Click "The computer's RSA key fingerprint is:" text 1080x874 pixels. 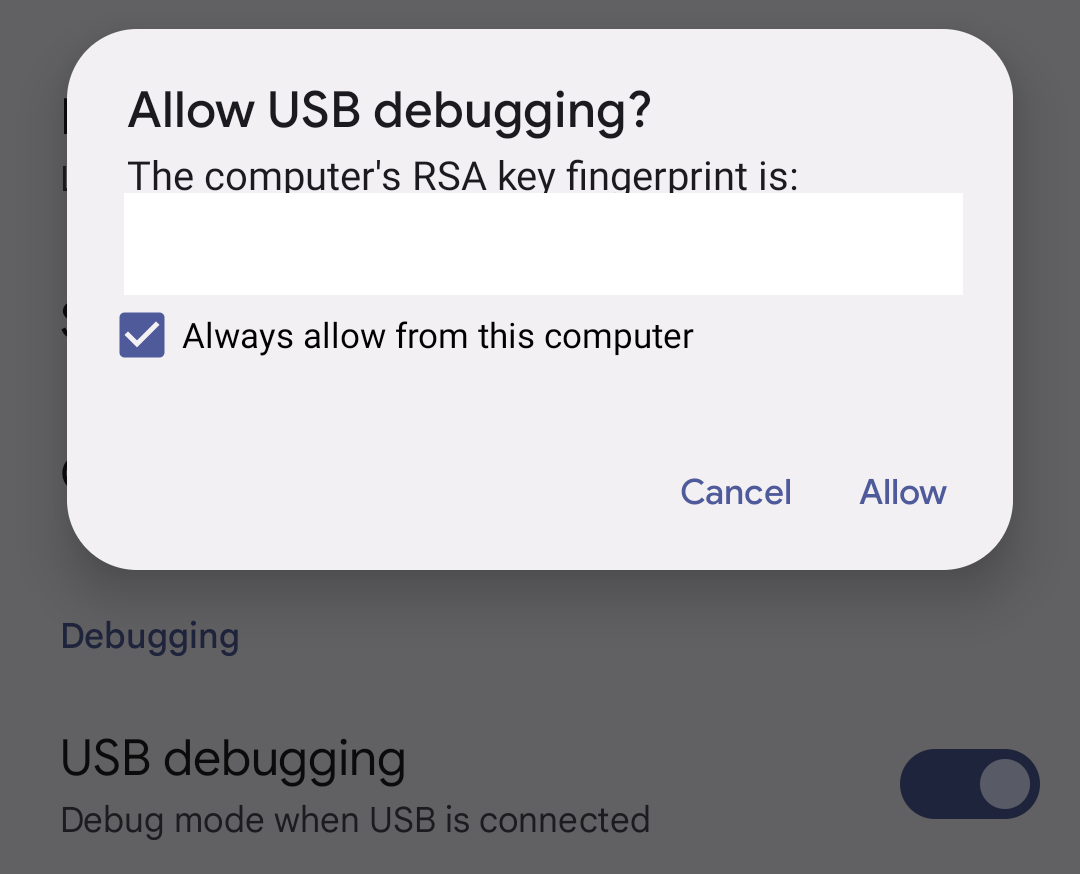[463, 175]
